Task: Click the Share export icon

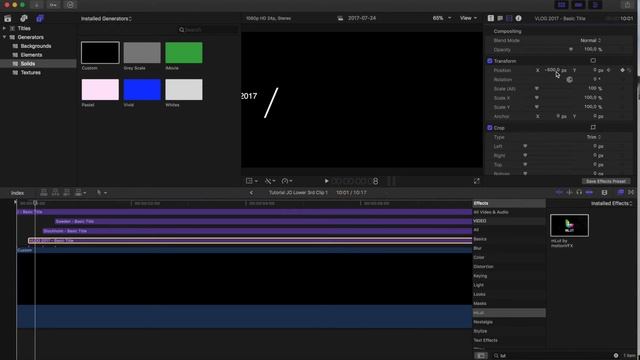Action: click(x=627, y=5)
